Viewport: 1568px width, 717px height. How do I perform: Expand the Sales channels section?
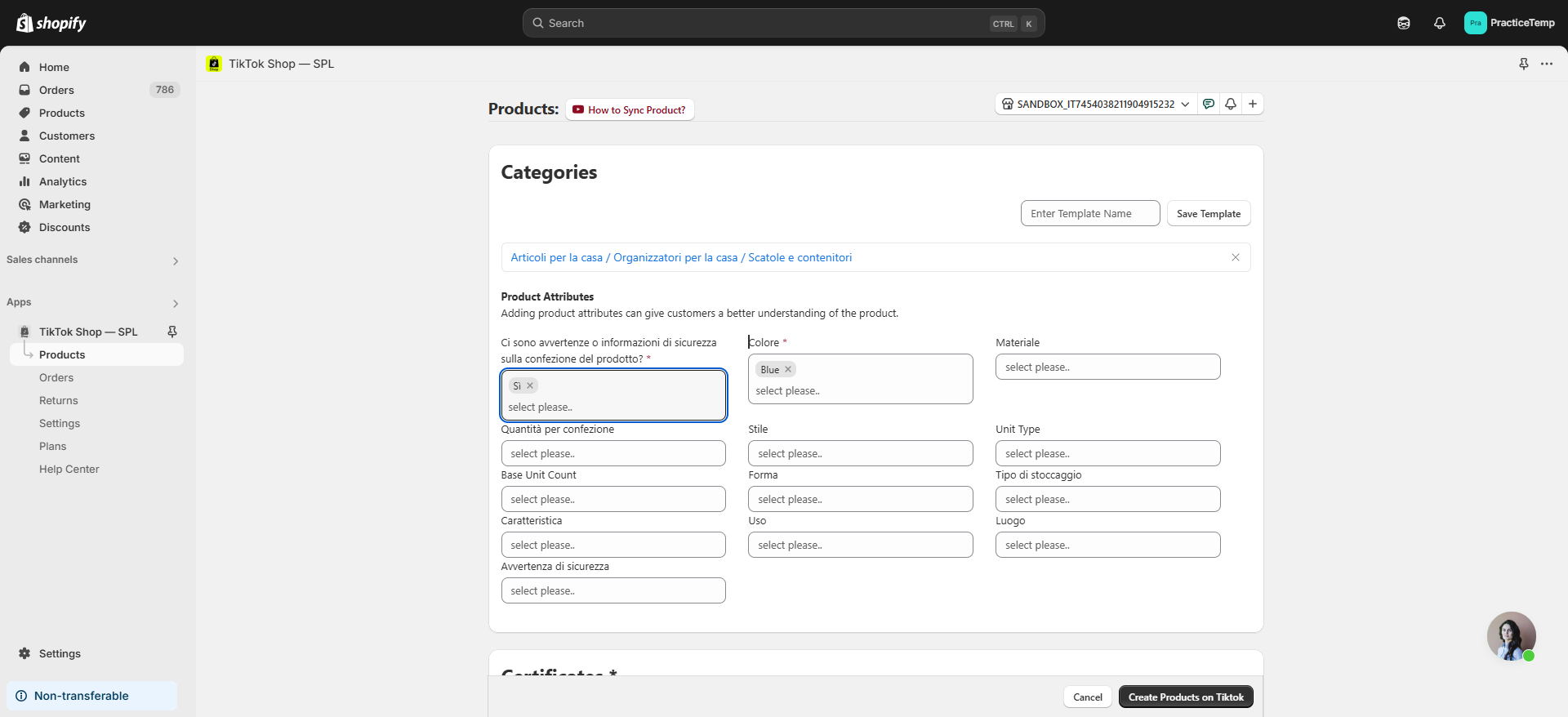(x=175, y=261)
